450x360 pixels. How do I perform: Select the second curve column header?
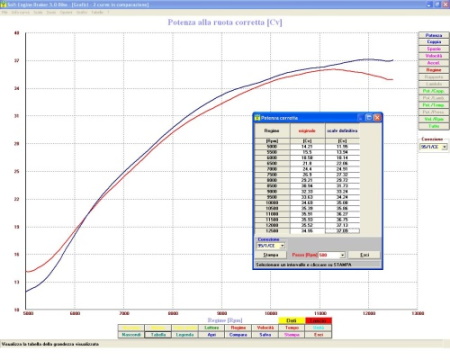point(342,131)
